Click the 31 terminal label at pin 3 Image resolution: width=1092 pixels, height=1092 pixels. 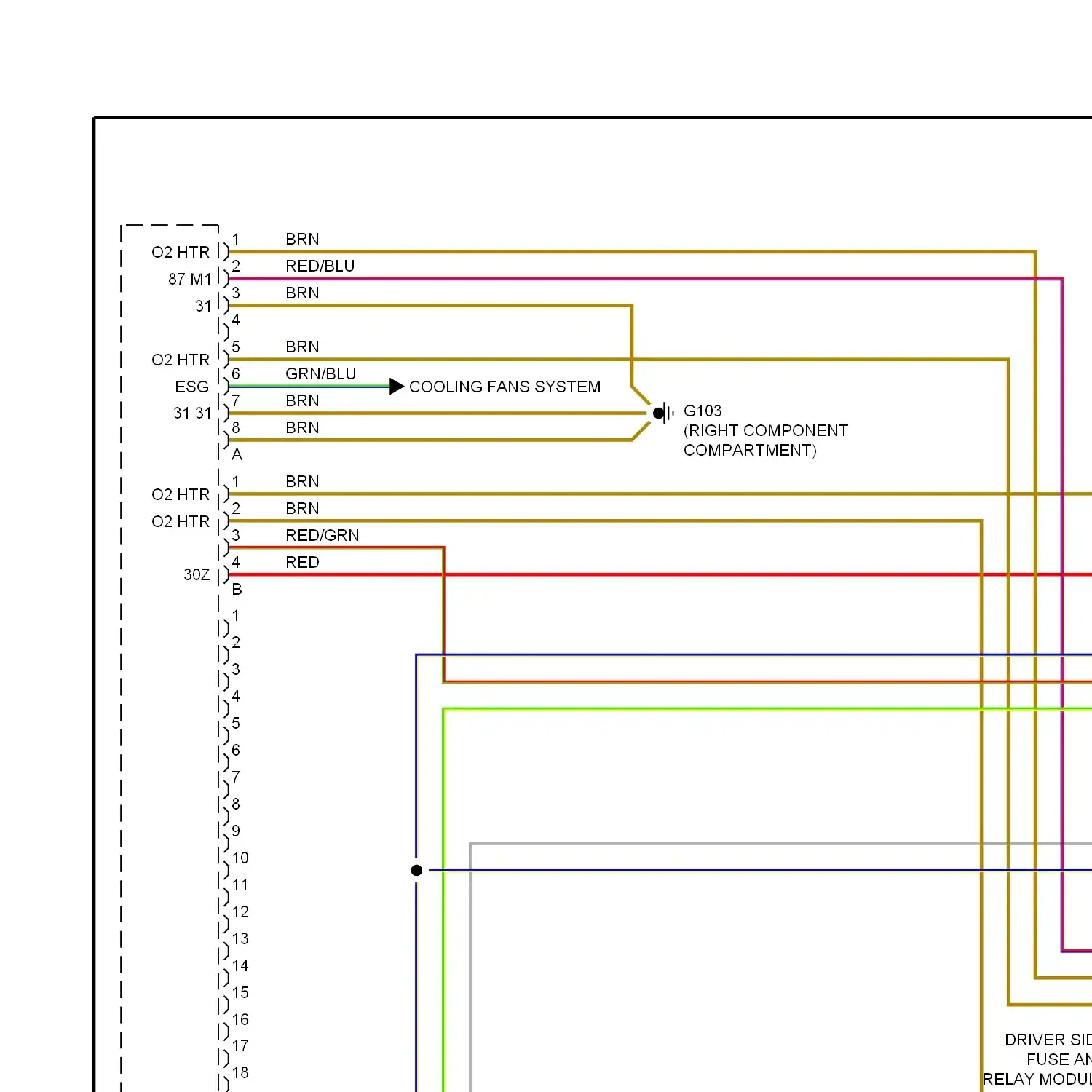pos(203,306)
